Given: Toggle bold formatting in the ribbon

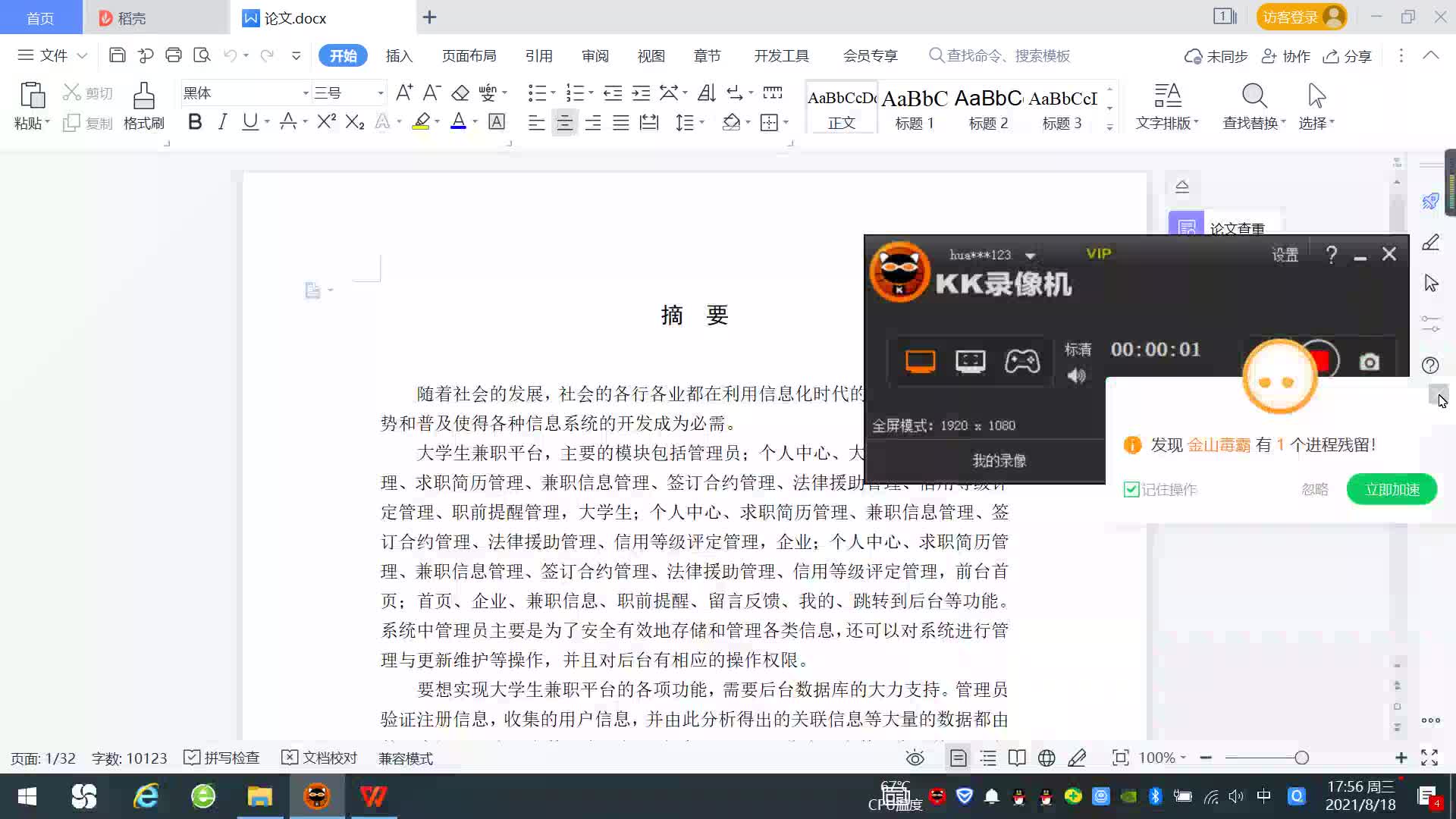Looking at the screenshot, I should (x=195, y=122).
